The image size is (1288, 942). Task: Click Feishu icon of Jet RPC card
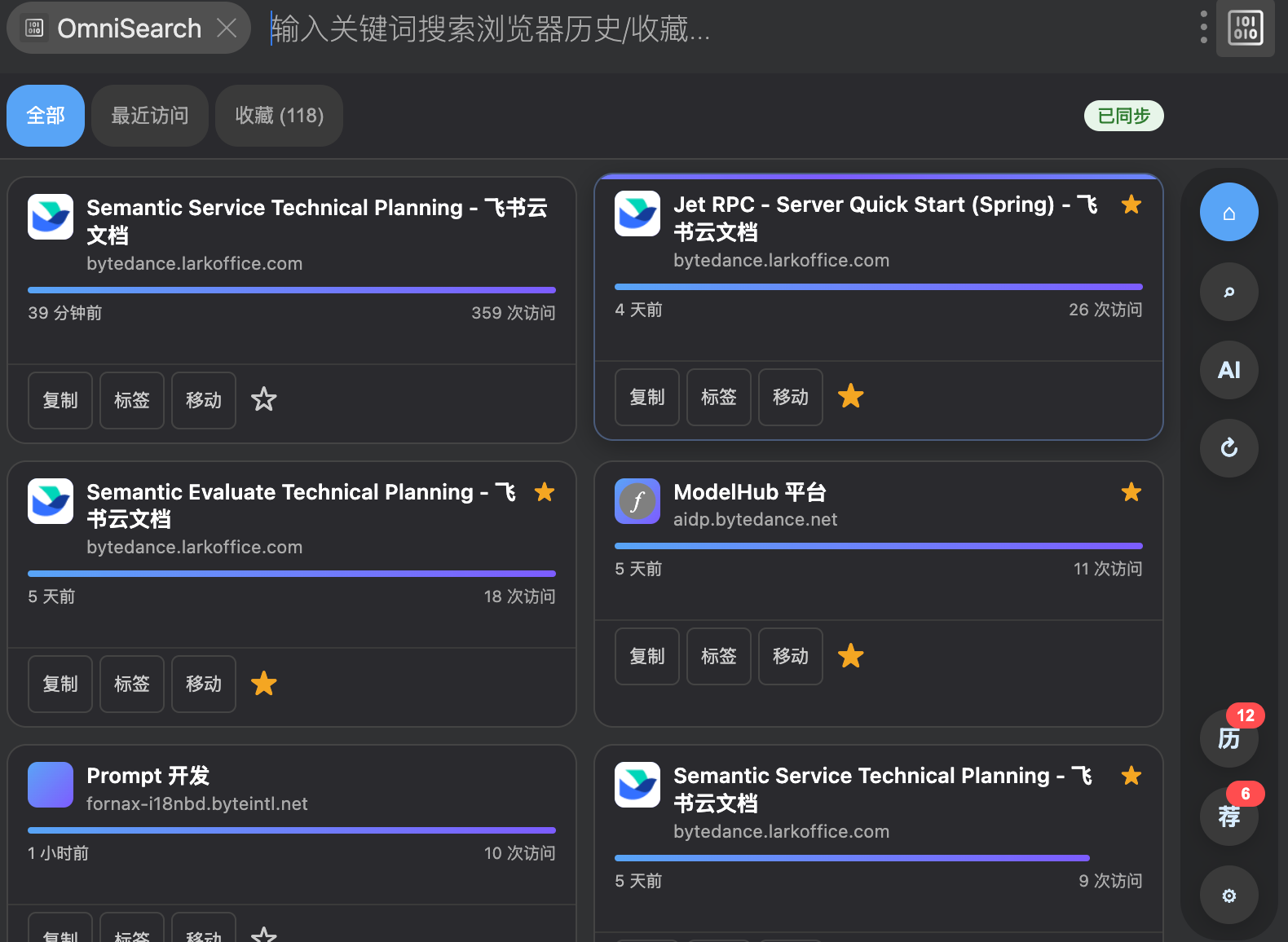coord(637,213)
